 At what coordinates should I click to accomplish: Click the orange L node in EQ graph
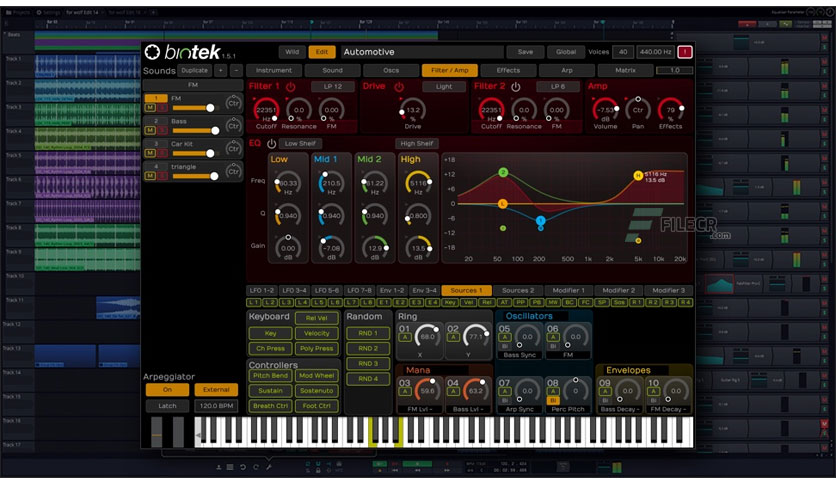pos(502,204)
